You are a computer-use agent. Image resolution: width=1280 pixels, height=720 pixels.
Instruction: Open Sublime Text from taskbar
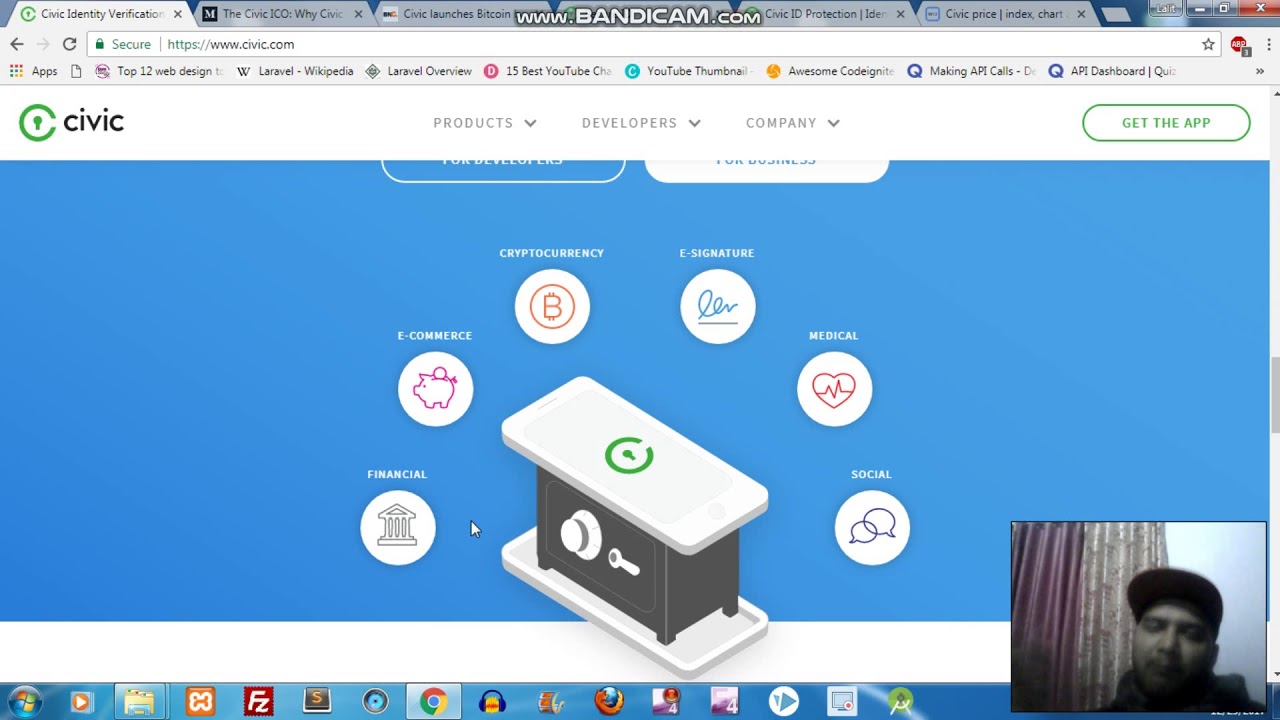click(316, 701)
